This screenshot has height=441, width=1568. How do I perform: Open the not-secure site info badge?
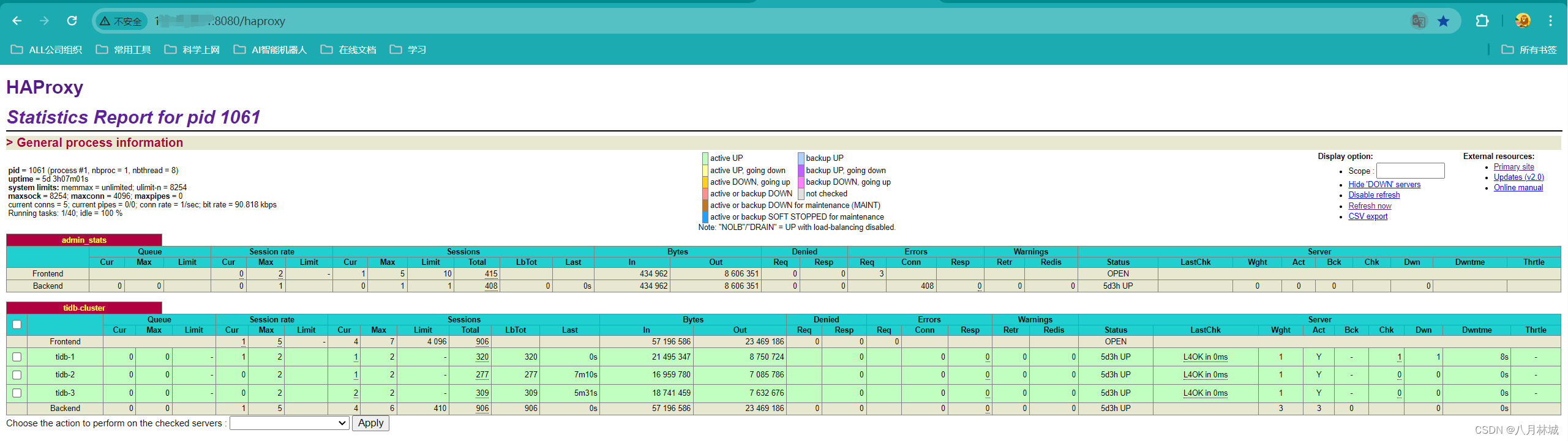click(x=121, y=21)
